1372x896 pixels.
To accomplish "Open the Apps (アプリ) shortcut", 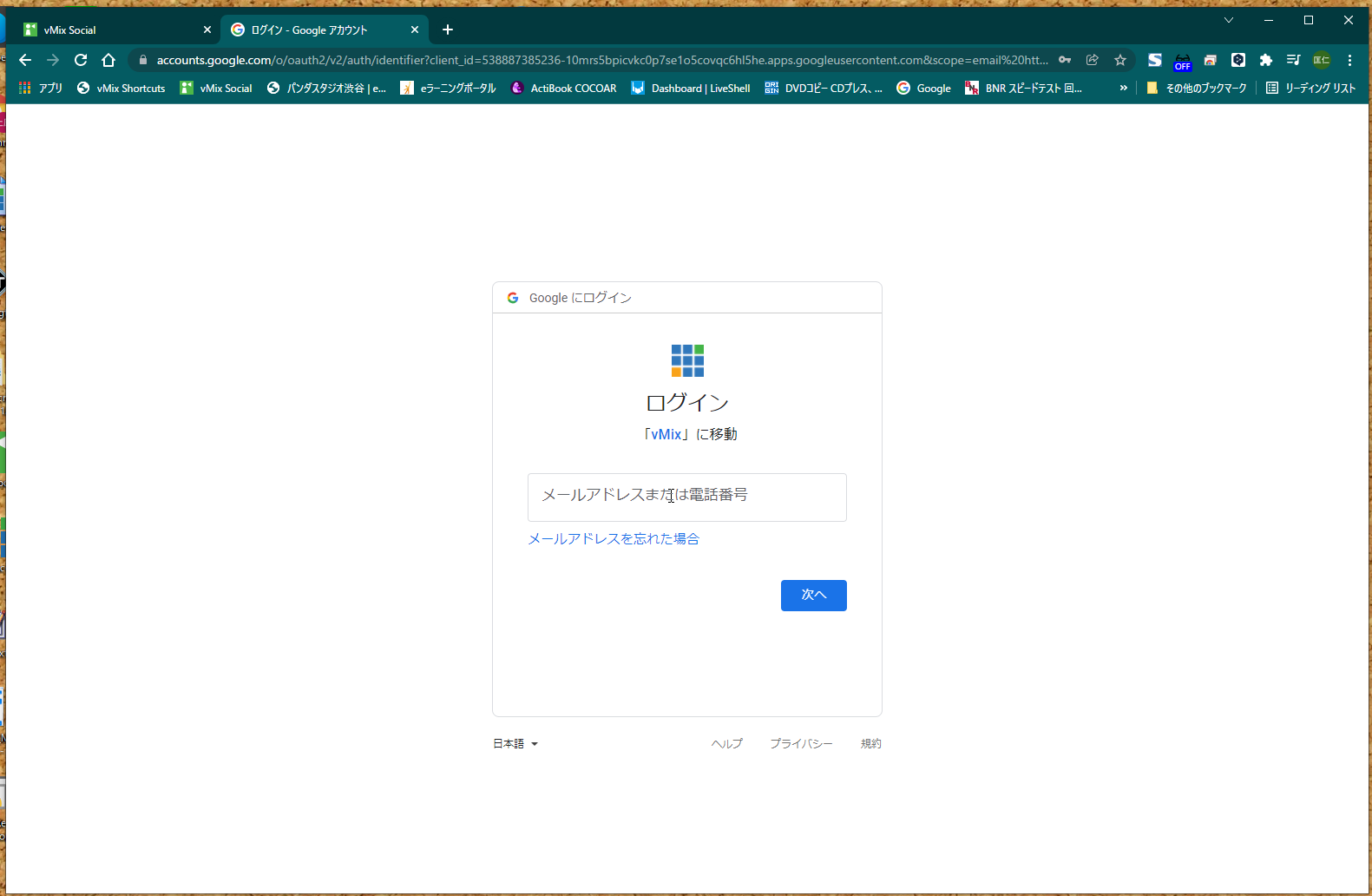I will click(40, 88).
